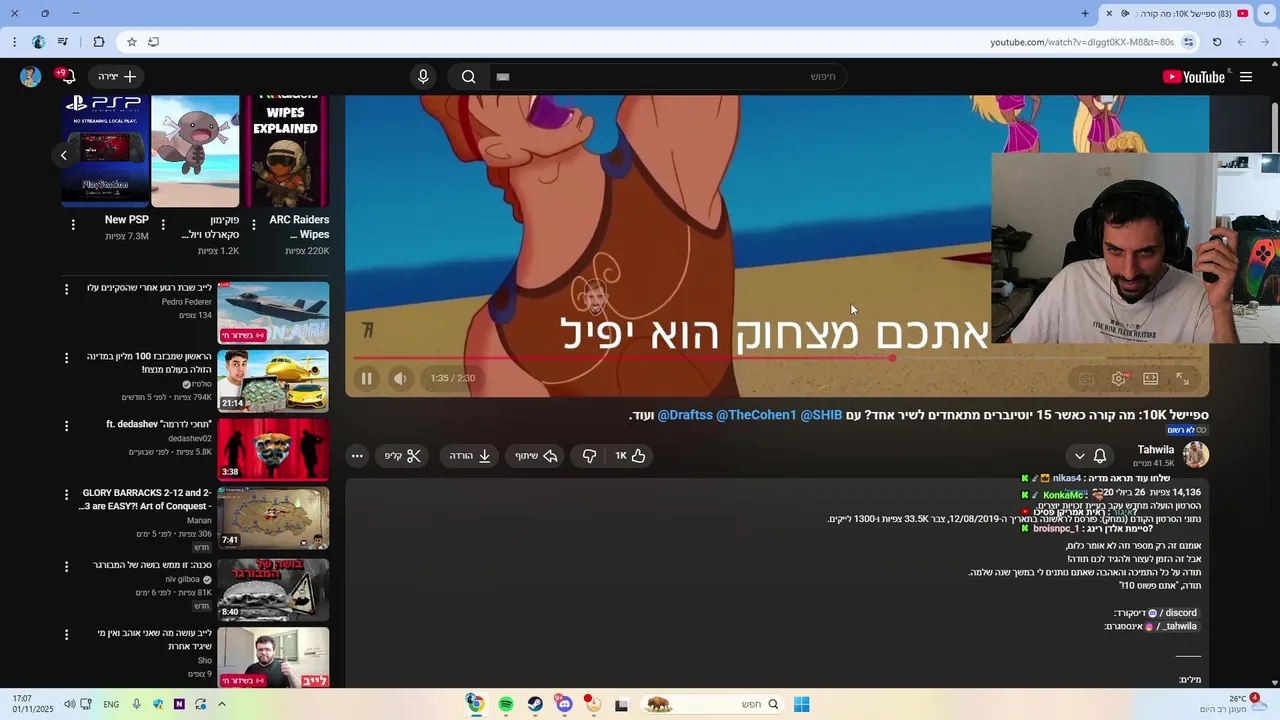Open the @TheCohen1 mention link
The width and height of the screenshot is (1280, 720).
(756, 415)
